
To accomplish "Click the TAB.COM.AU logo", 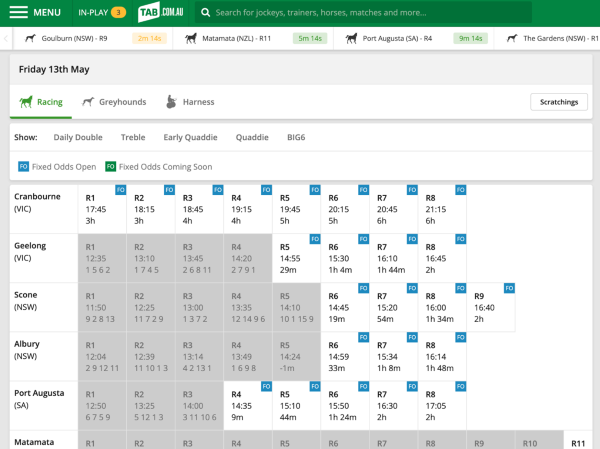I will [x=161, y=13].
